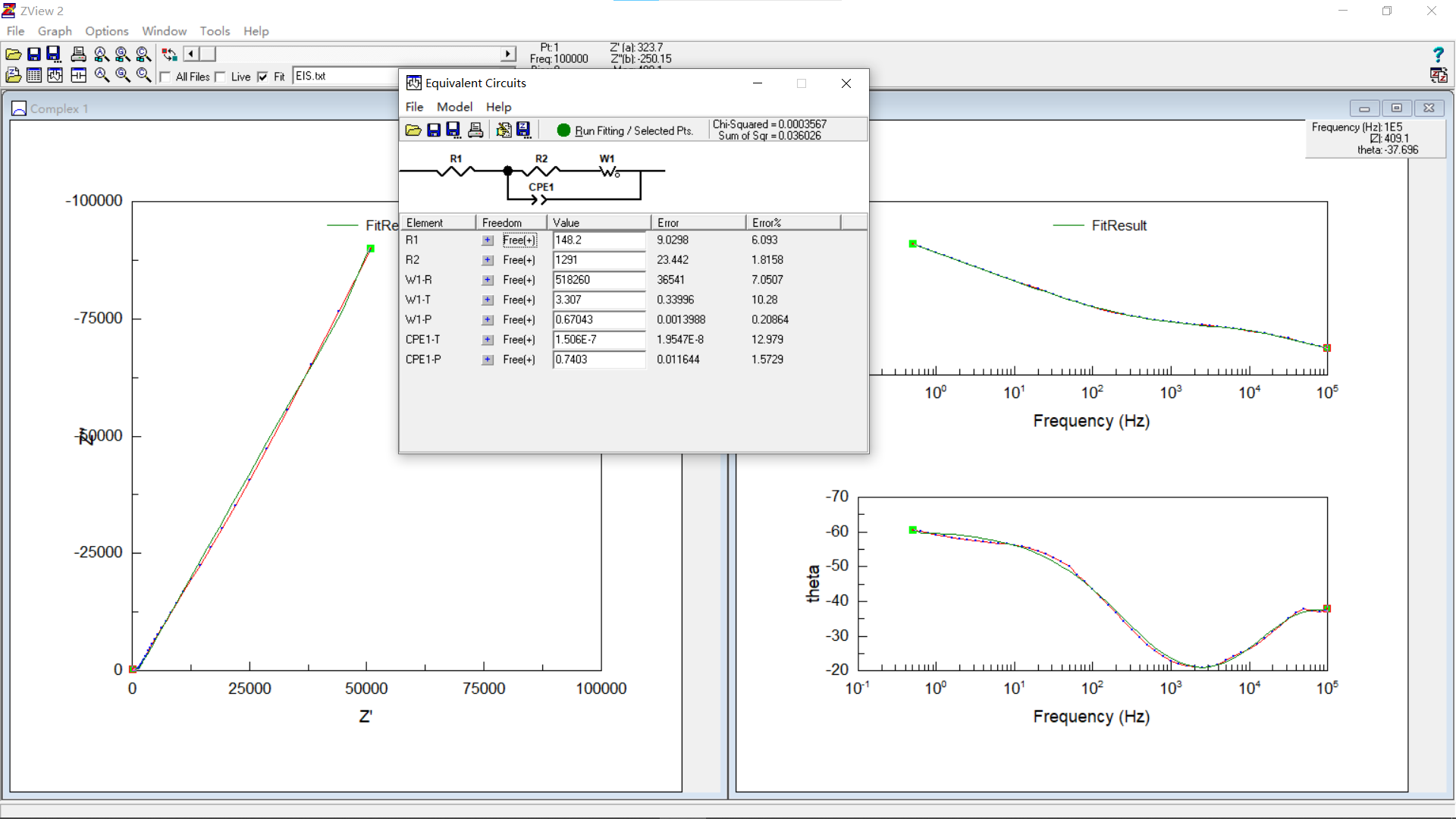Click the 'A' autoscale-zoom icon in top row
1456x819 pixels.
click(x=101, y=54)
